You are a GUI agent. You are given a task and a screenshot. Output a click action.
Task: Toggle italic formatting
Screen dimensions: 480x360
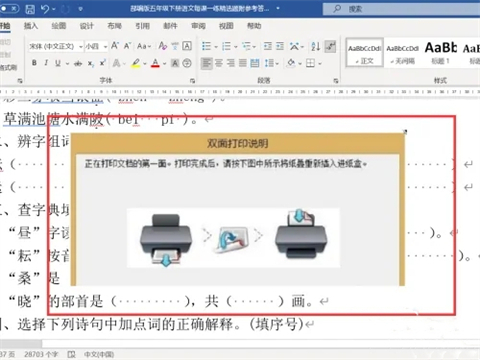pos(46,63)
